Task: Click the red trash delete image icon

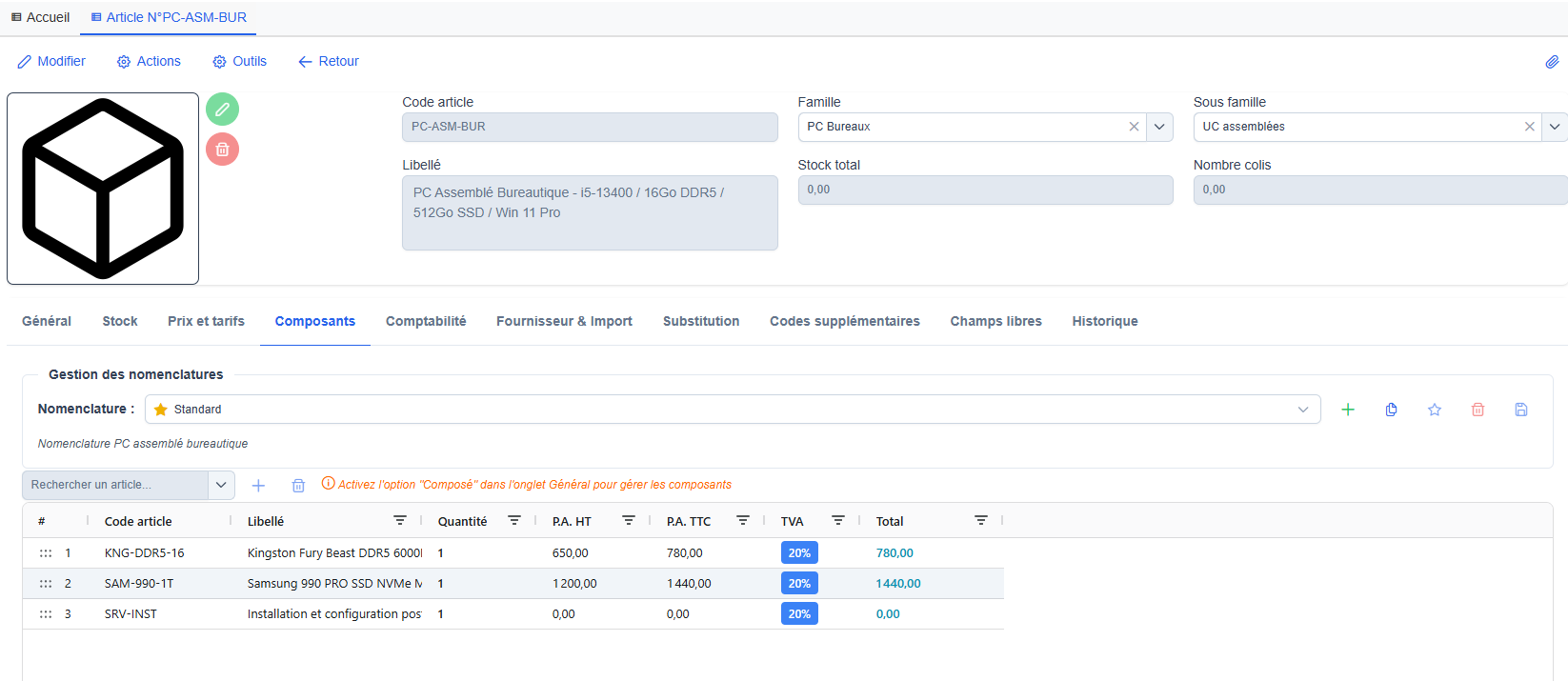Action: (x=222, y=150)
